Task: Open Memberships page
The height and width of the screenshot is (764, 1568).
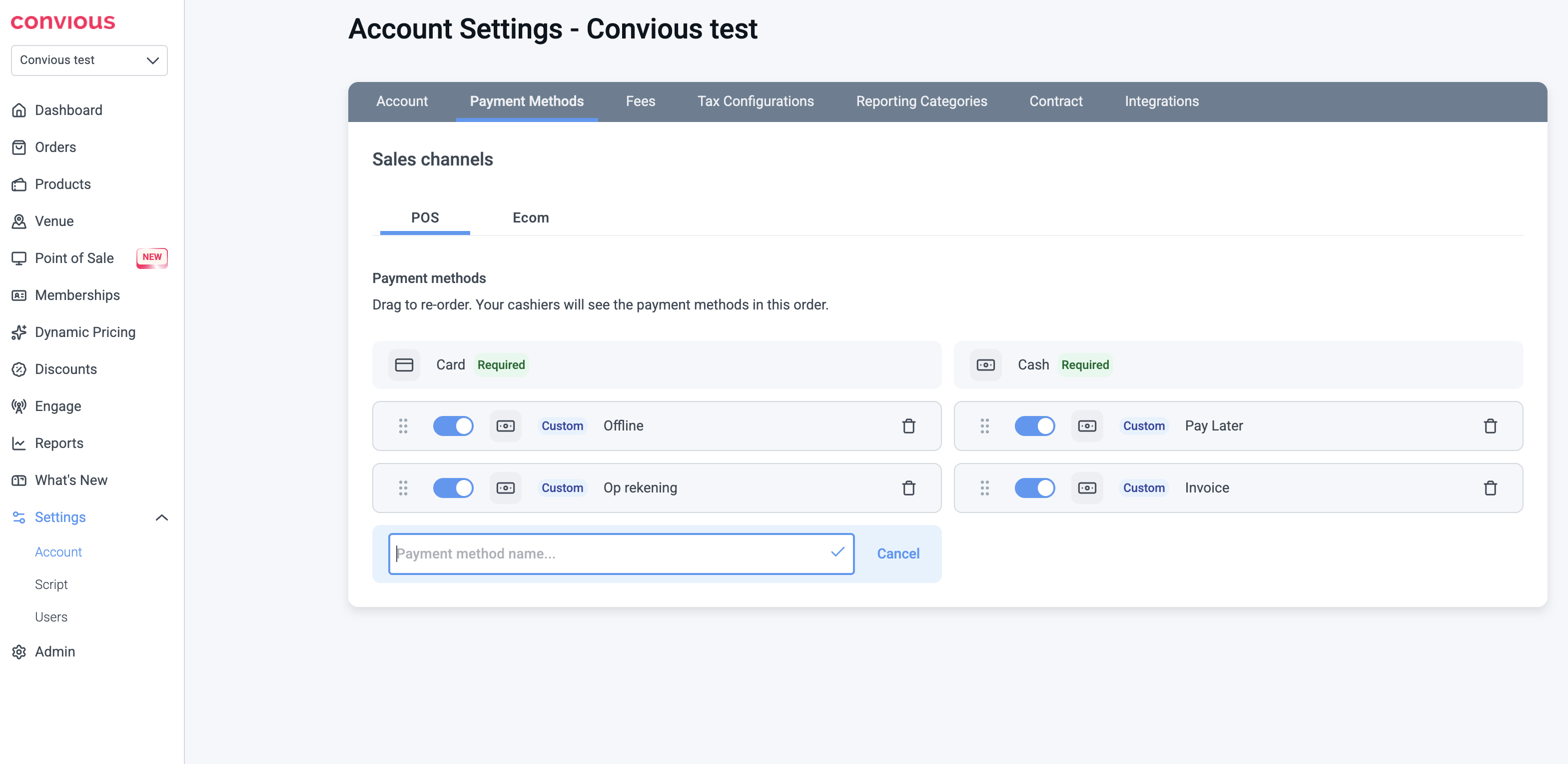Action: point(77,295)
